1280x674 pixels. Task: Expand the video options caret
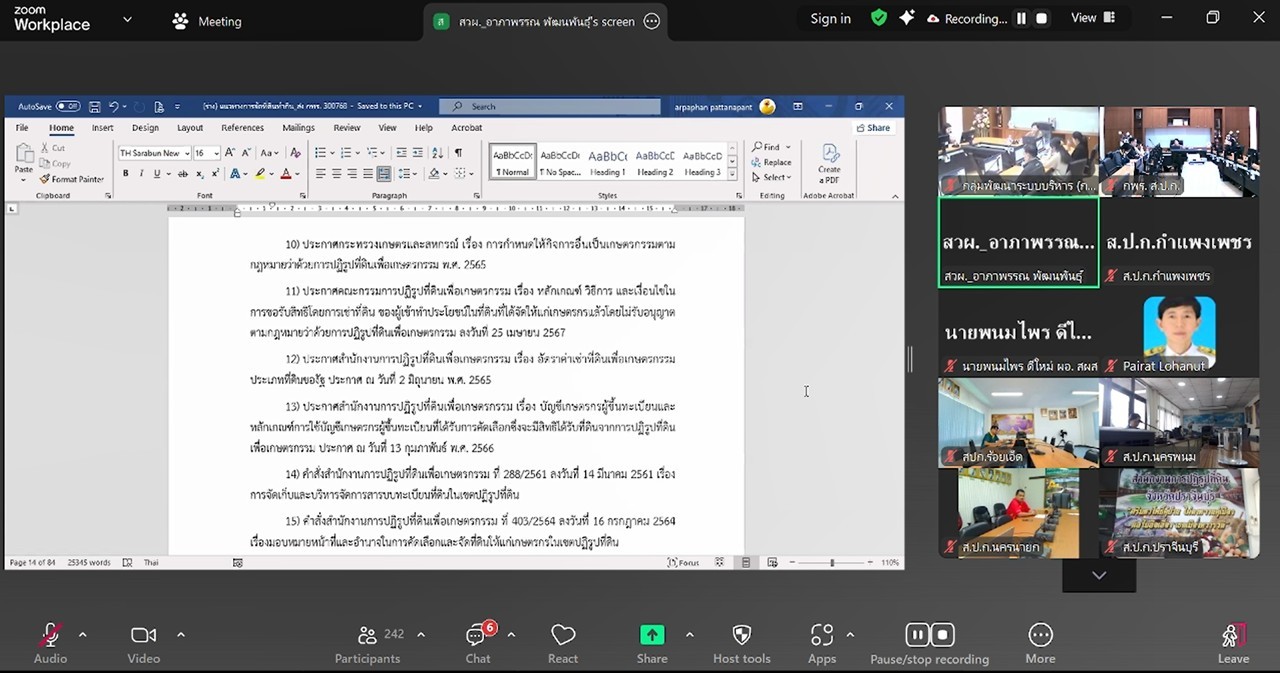(x=181, y=634)
